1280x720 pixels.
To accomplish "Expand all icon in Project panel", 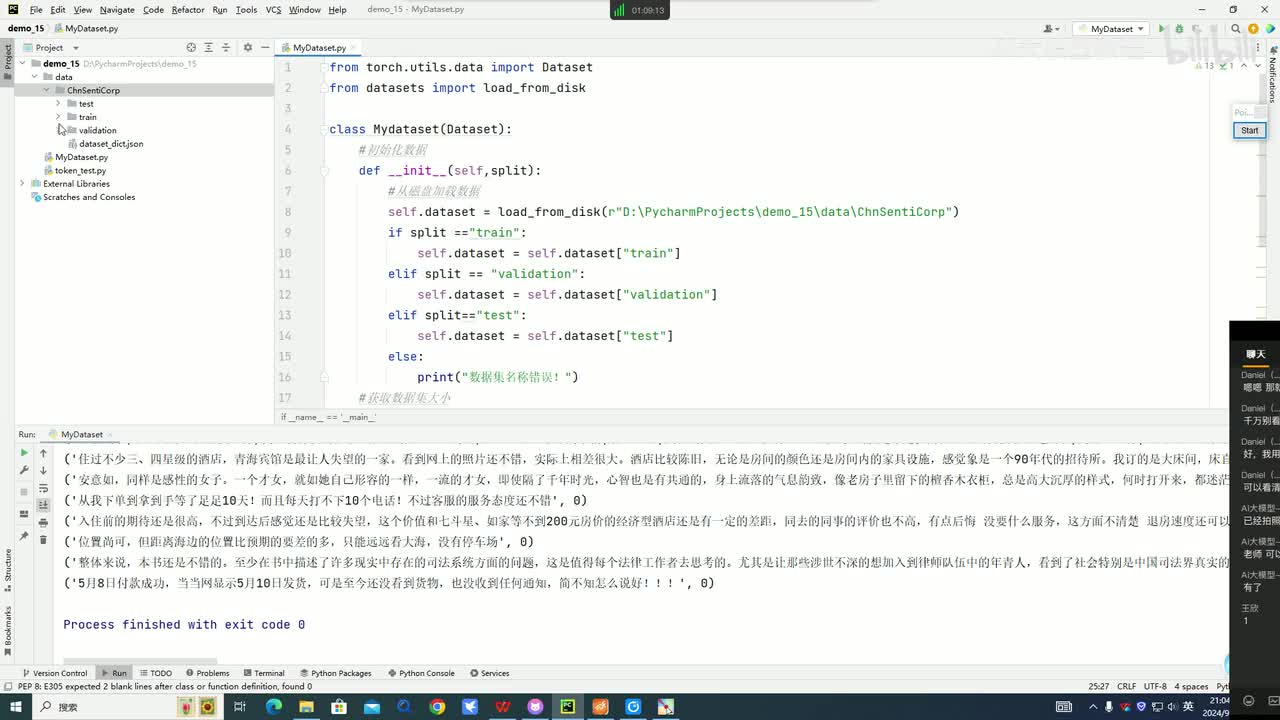I will point(208,47).
